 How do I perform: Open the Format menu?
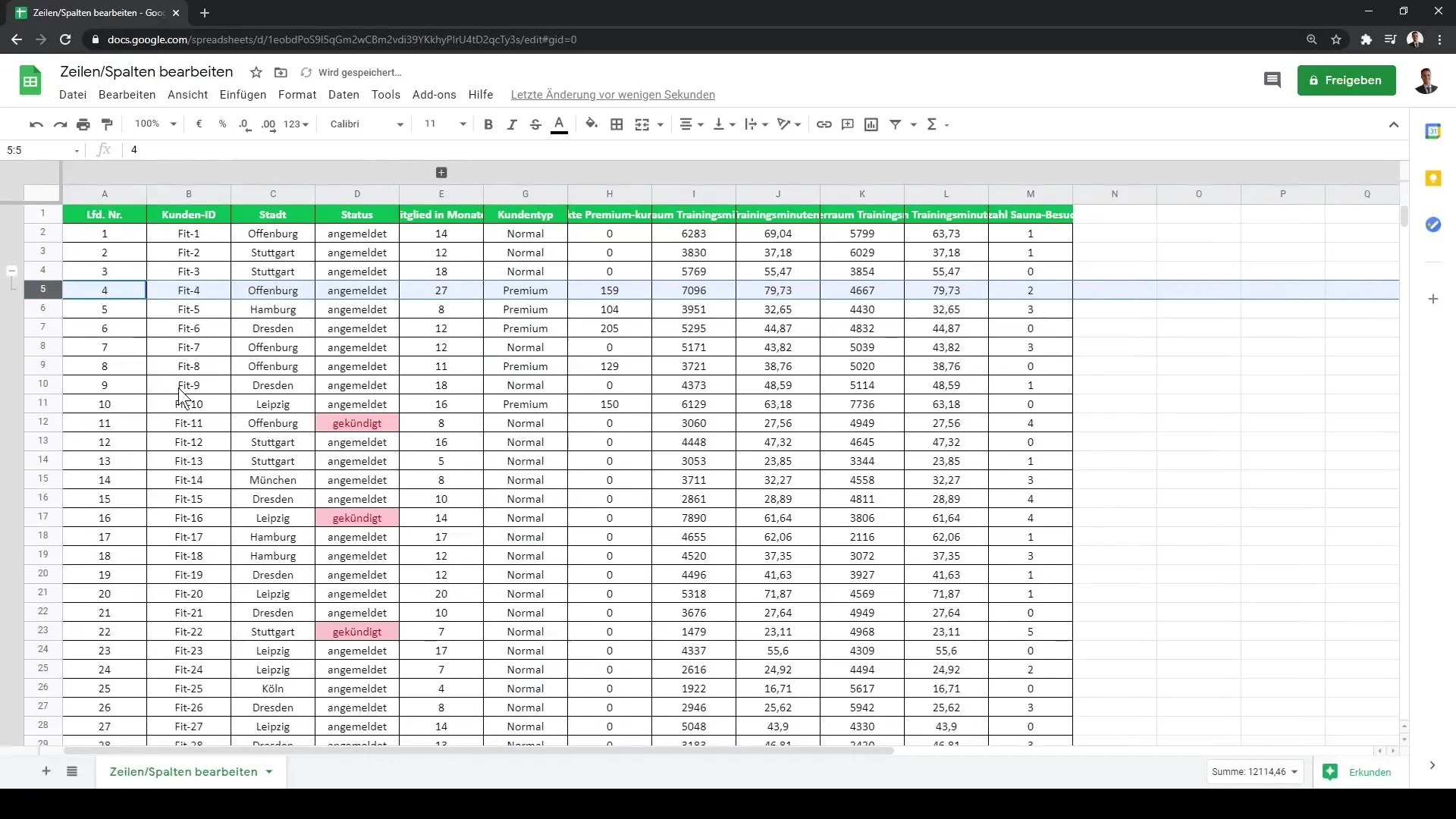[x=297, y=95]
